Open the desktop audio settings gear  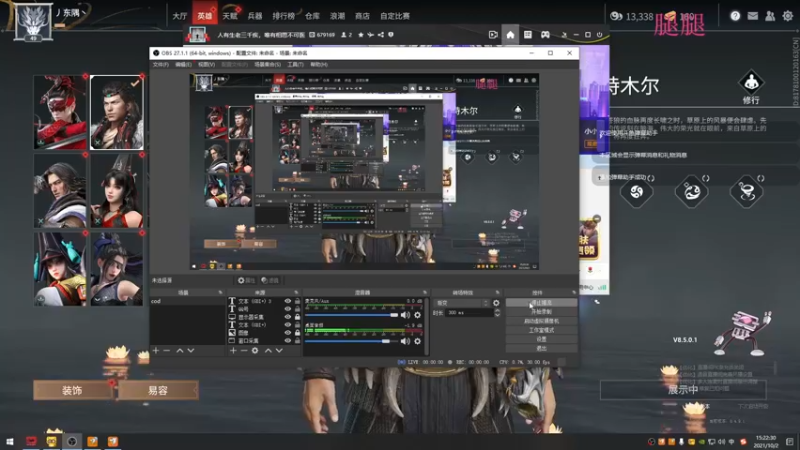(417, 341)
